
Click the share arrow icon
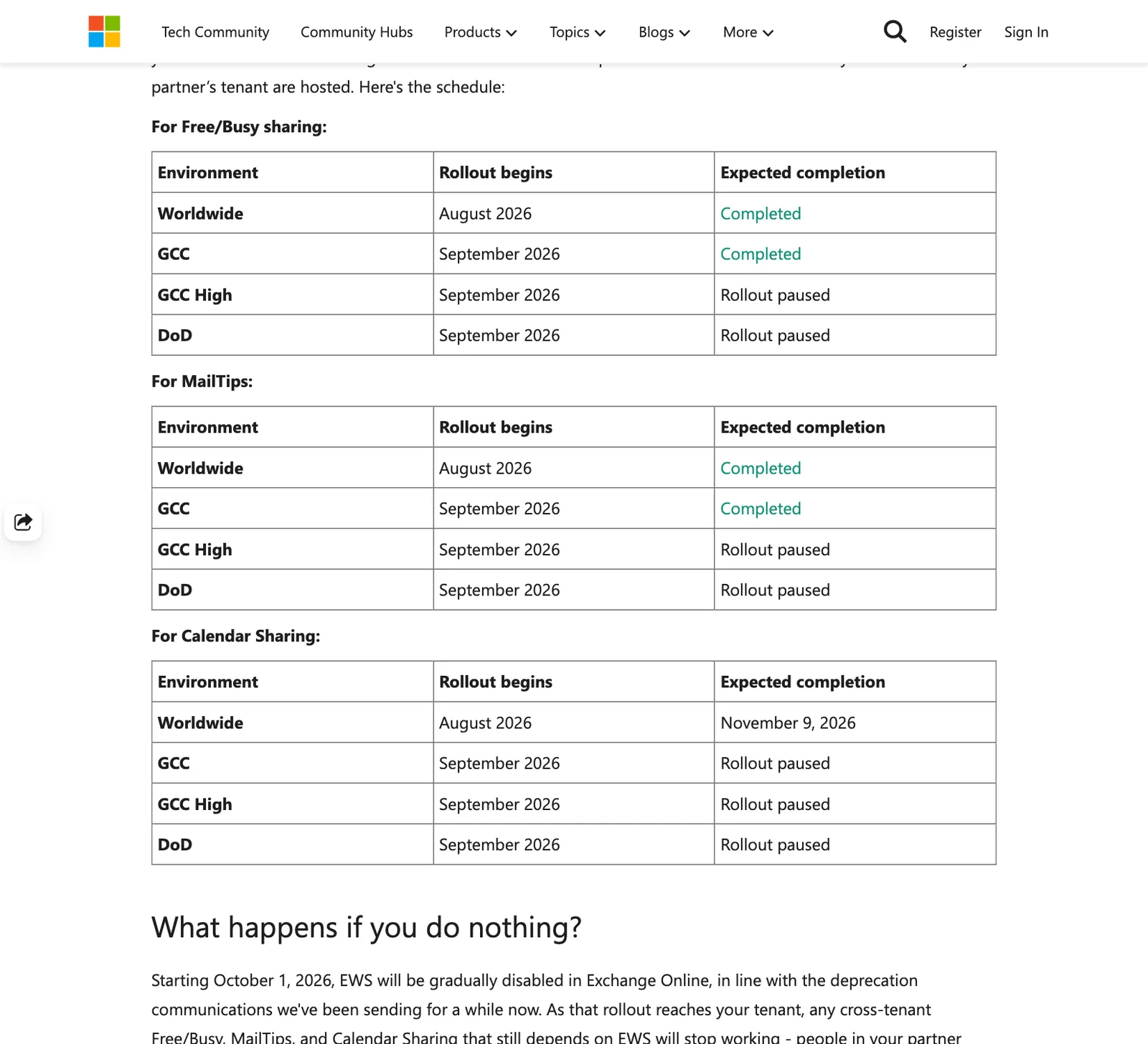(23, 522)
